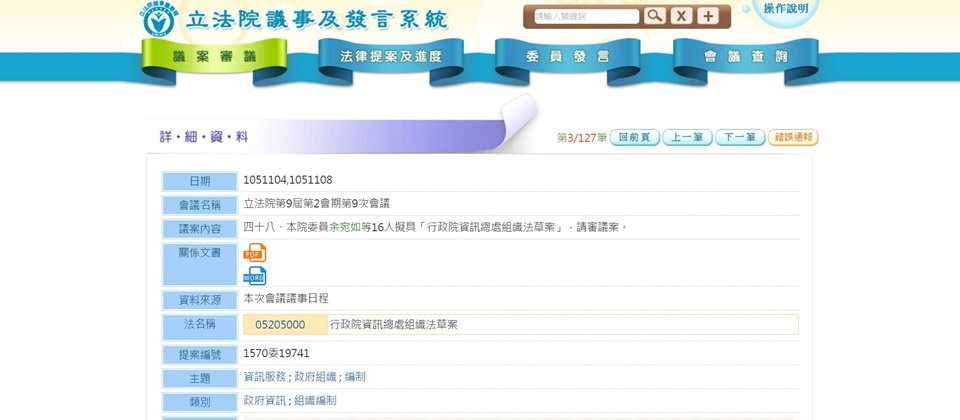Click the legislator name link 余宛如
This screenshot has height=420, width=960.
(345, 228)
